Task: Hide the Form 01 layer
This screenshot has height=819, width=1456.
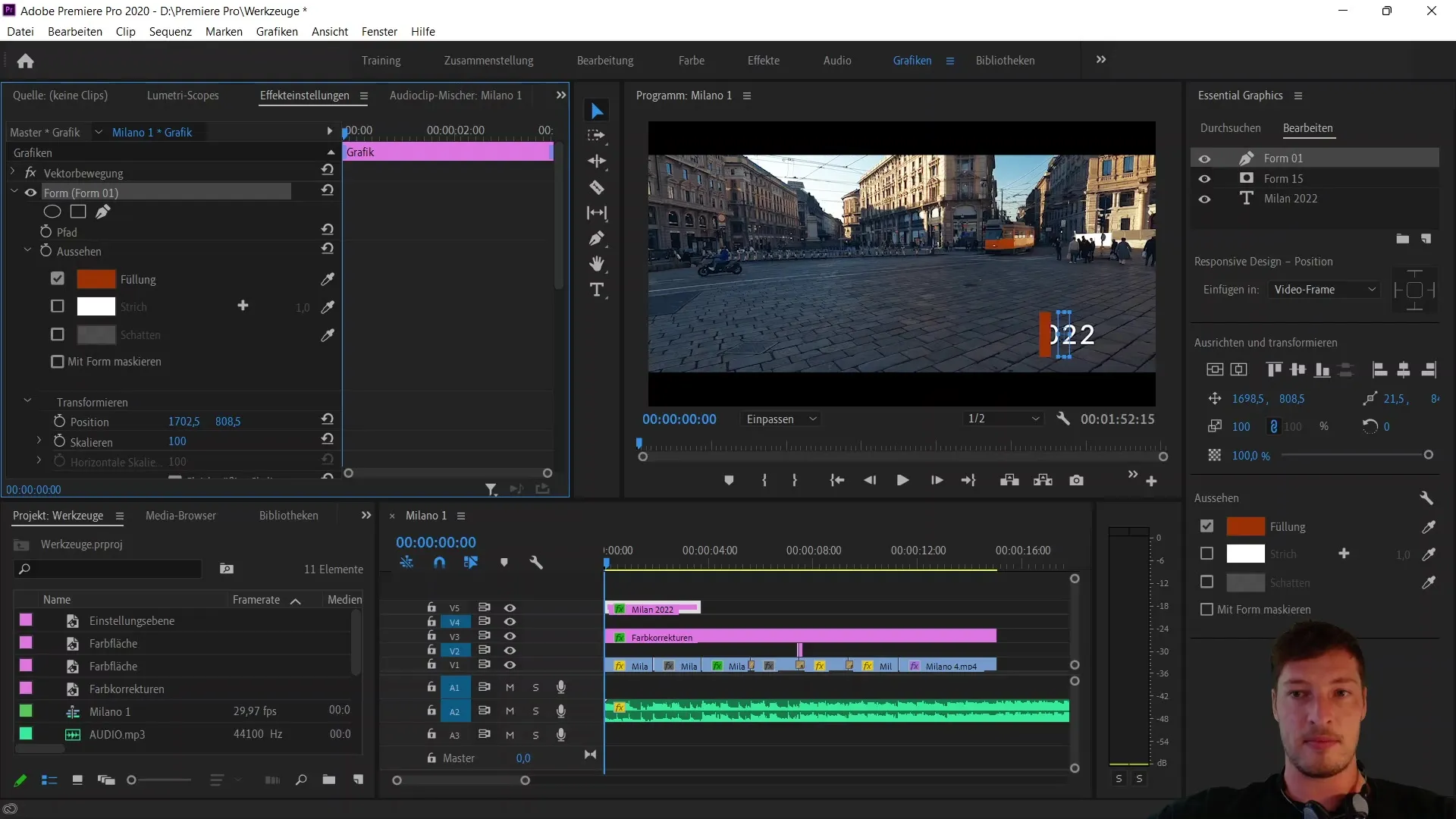Action: (1204, 158)
